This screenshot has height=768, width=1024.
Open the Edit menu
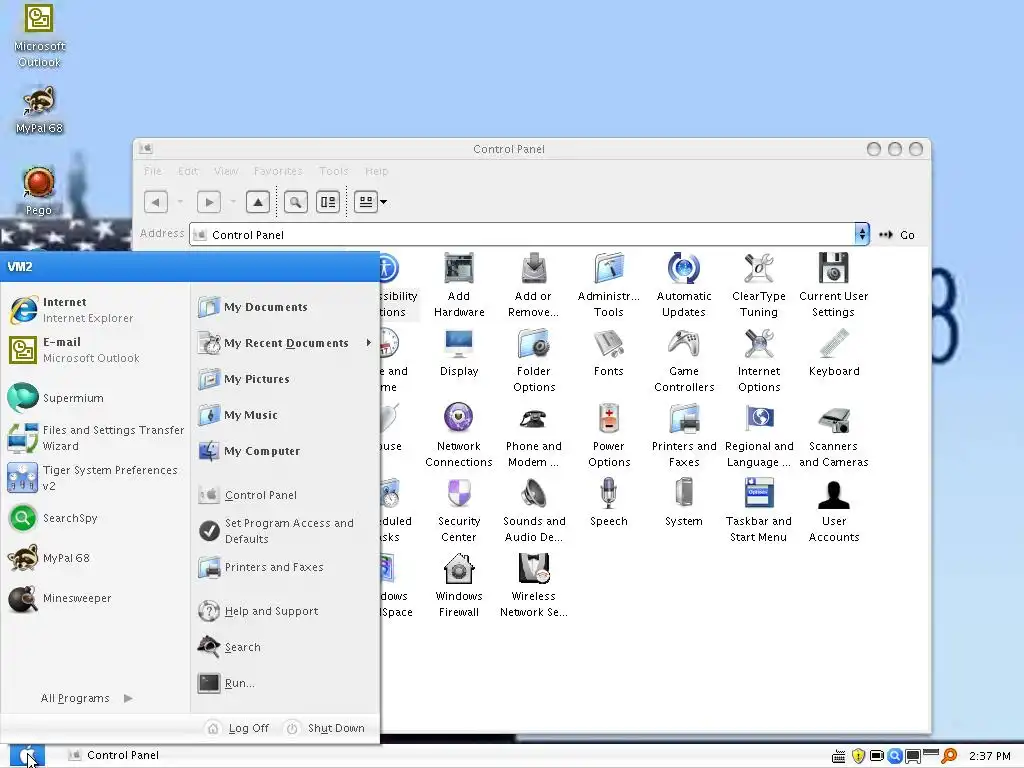point(187,171)
